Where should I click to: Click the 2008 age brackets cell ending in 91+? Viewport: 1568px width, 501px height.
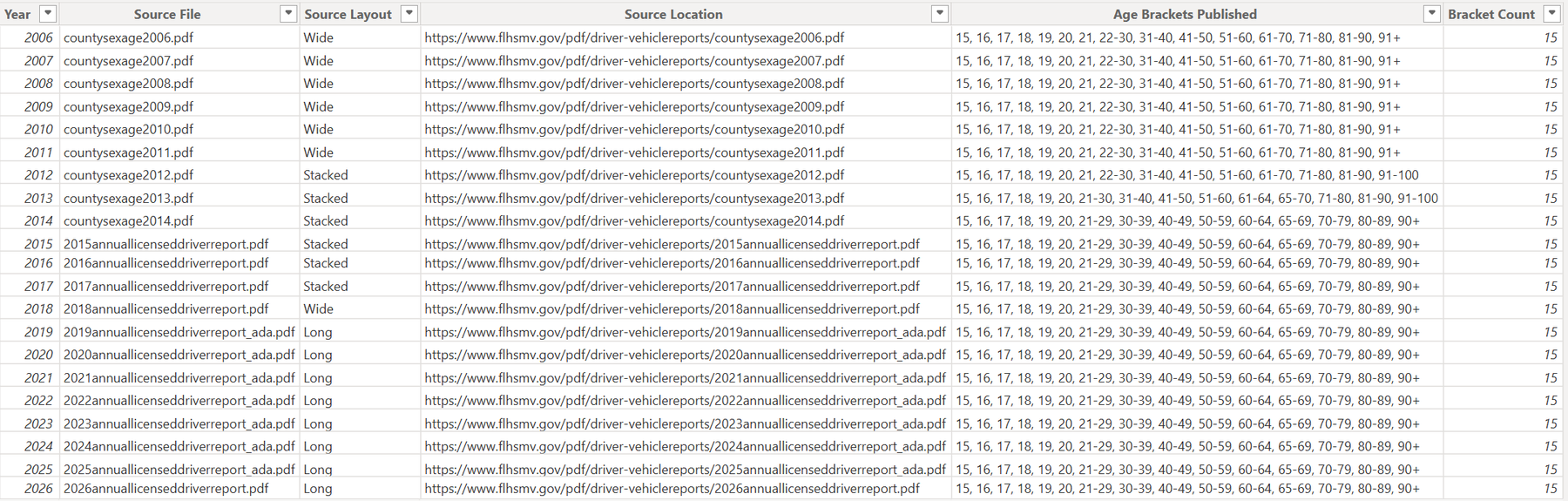click(x=1178, y=84)
